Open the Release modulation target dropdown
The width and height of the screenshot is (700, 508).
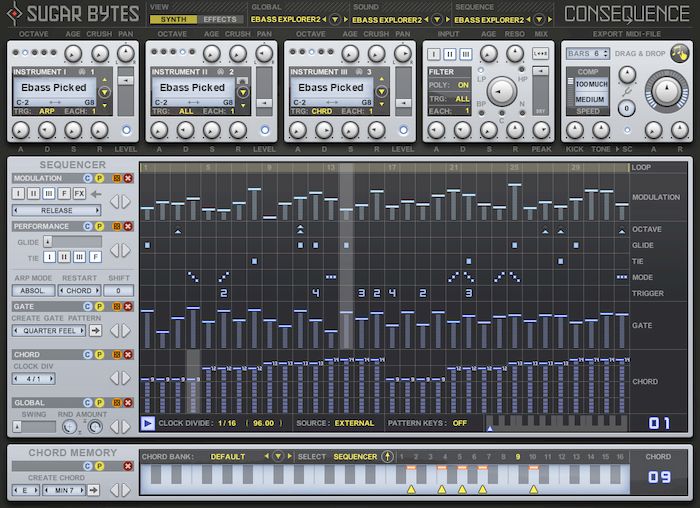[x=56, y=211]
